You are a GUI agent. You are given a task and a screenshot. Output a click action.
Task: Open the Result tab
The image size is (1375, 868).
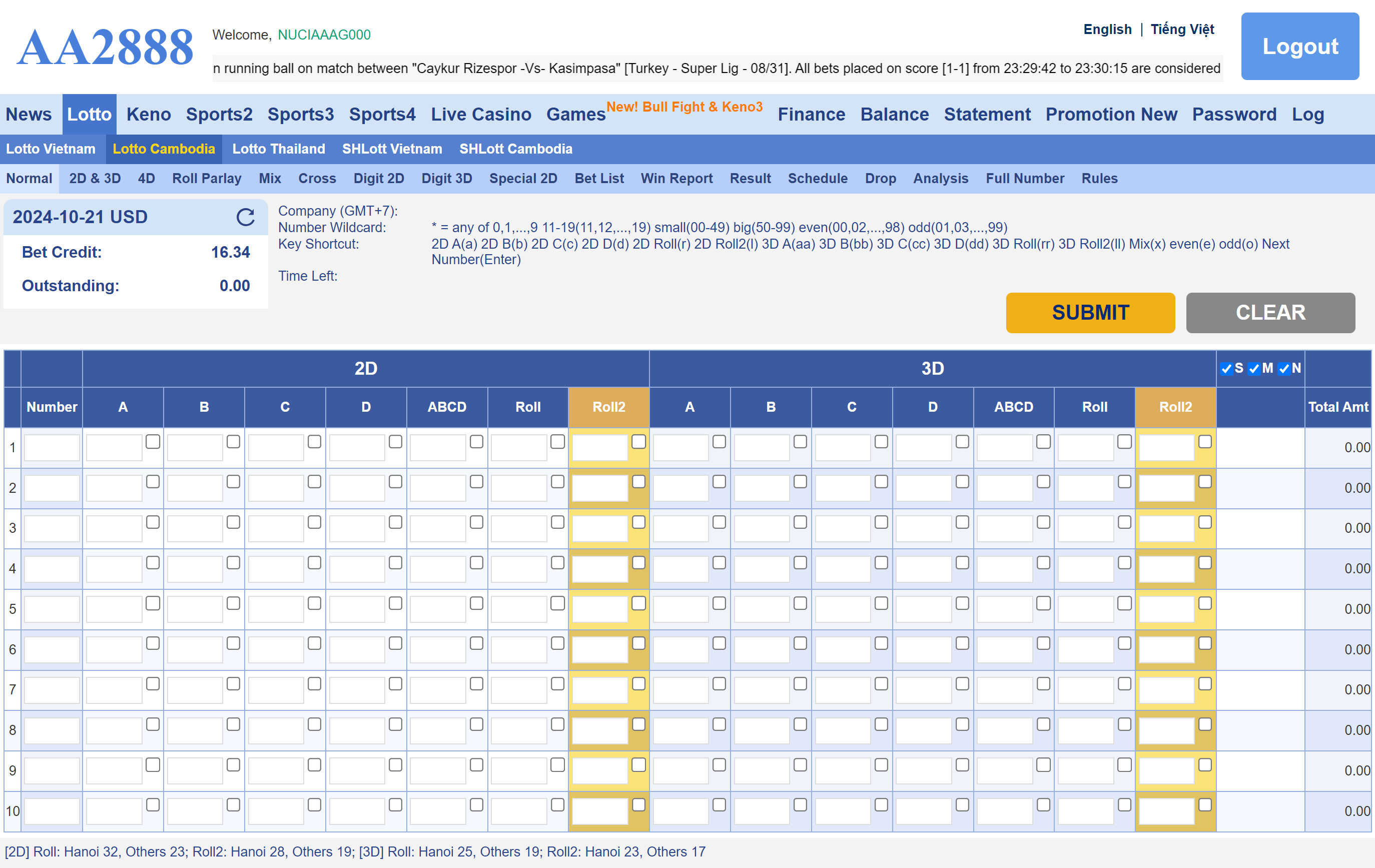[x=750, y=178]
